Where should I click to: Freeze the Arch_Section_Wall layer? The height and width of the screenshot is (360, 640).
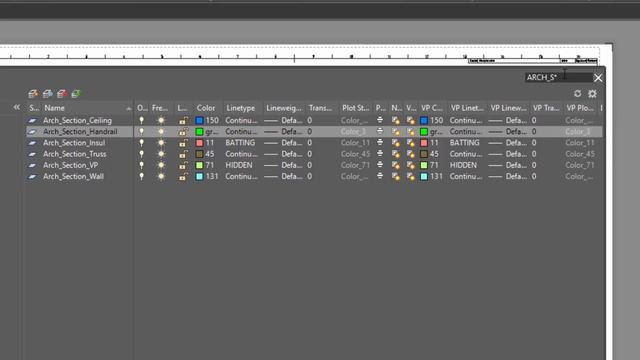(161, 176)
